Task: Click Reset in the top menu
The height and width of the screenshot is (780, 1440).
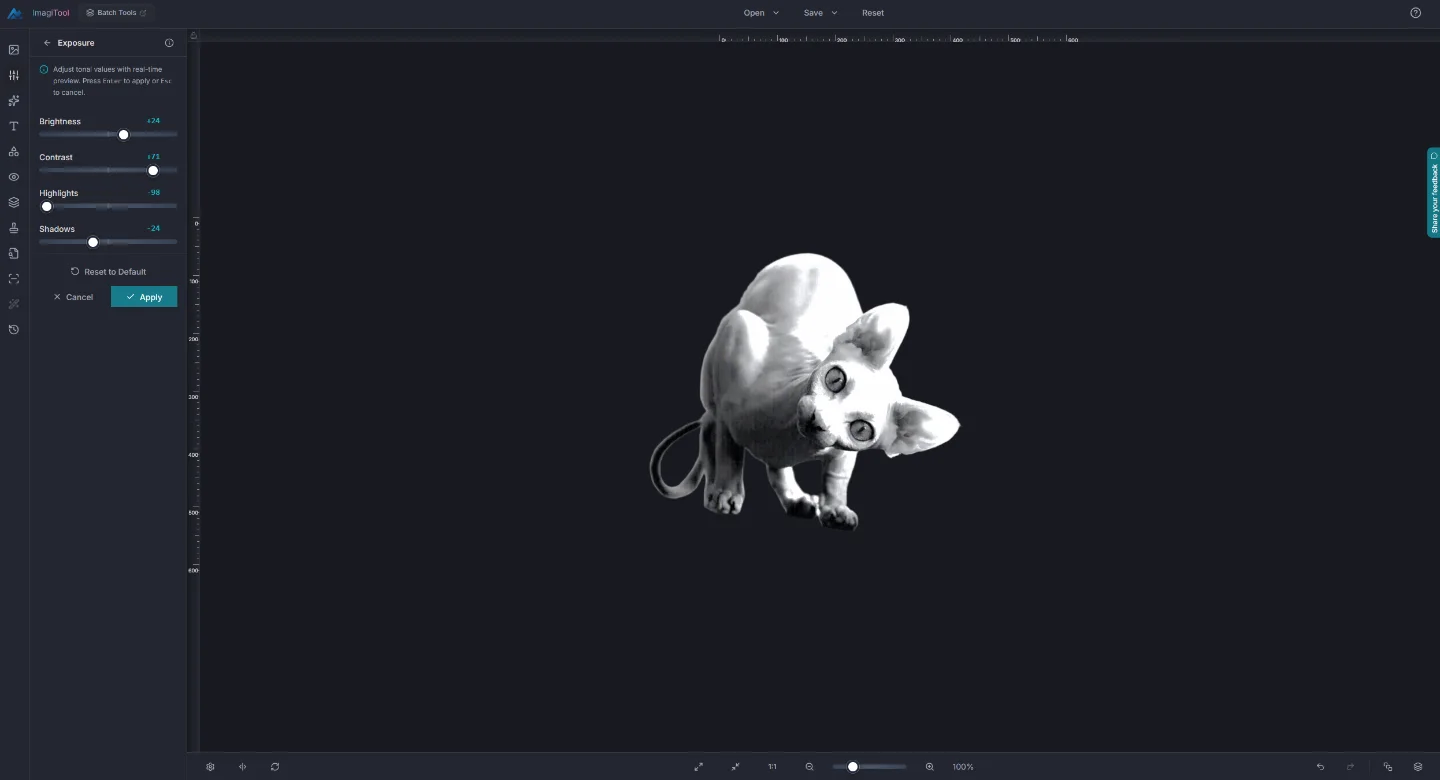Action: 873,13
